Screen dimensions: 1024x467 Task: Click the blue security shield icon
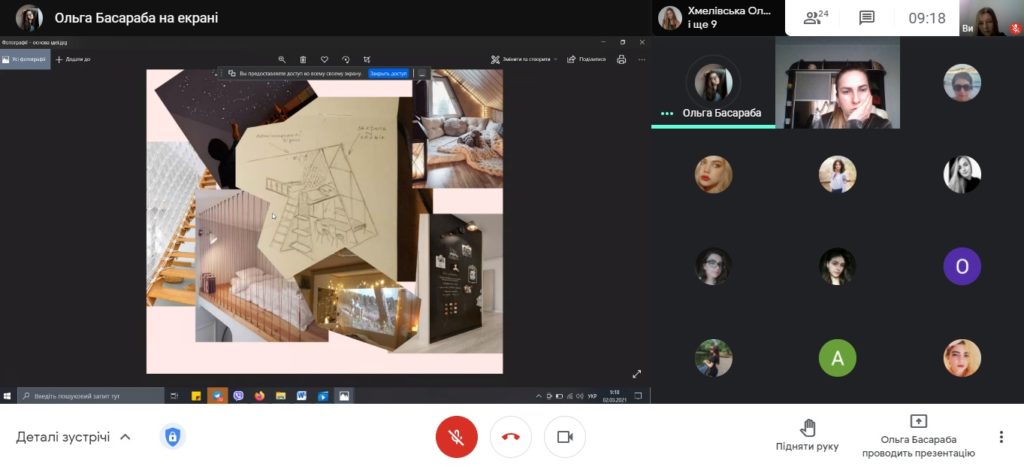click(x=173, y=437)
